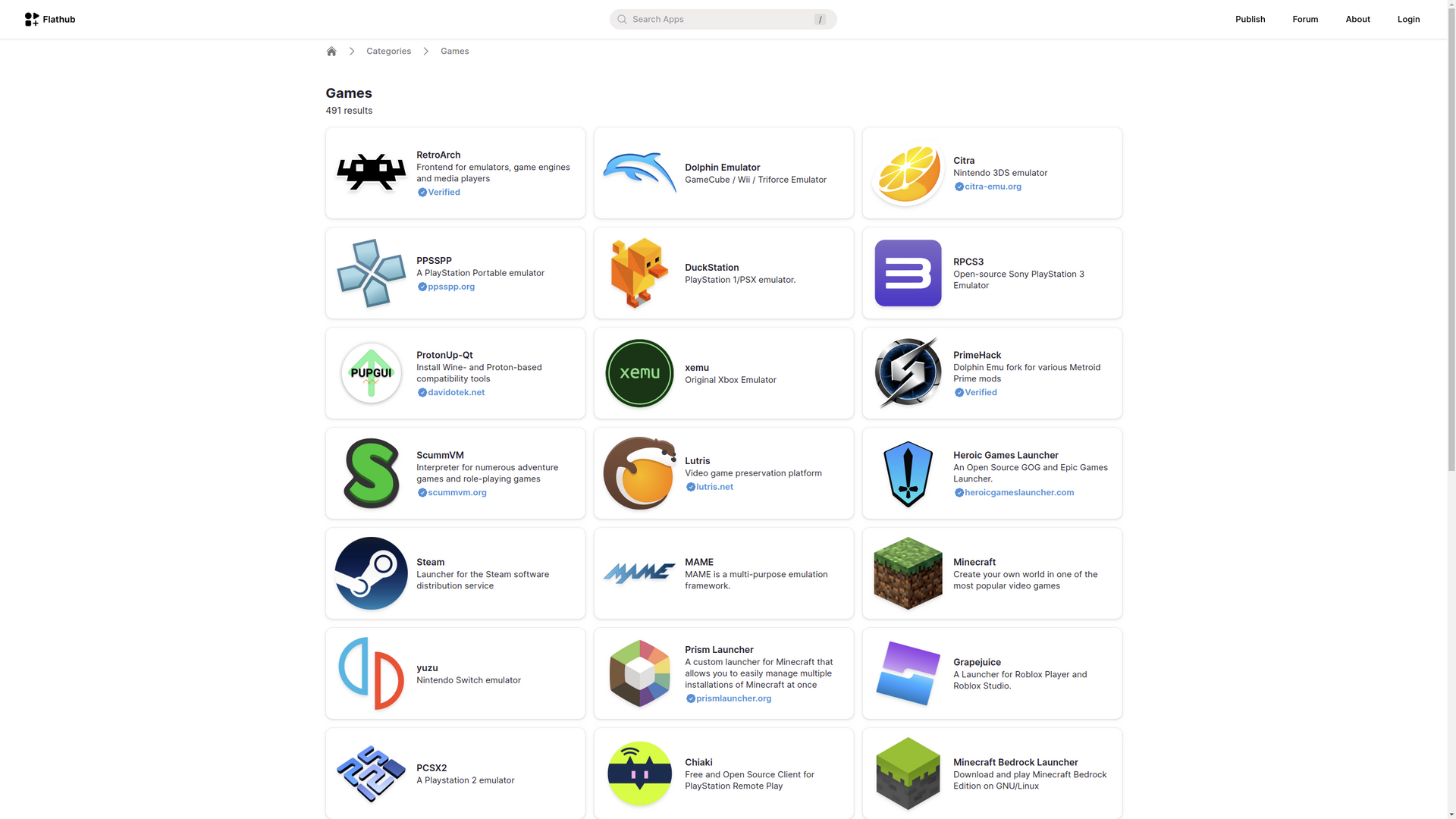Click the home breadcrumb icon
The width and height of the screenshot is (1456, 819).
331,52
